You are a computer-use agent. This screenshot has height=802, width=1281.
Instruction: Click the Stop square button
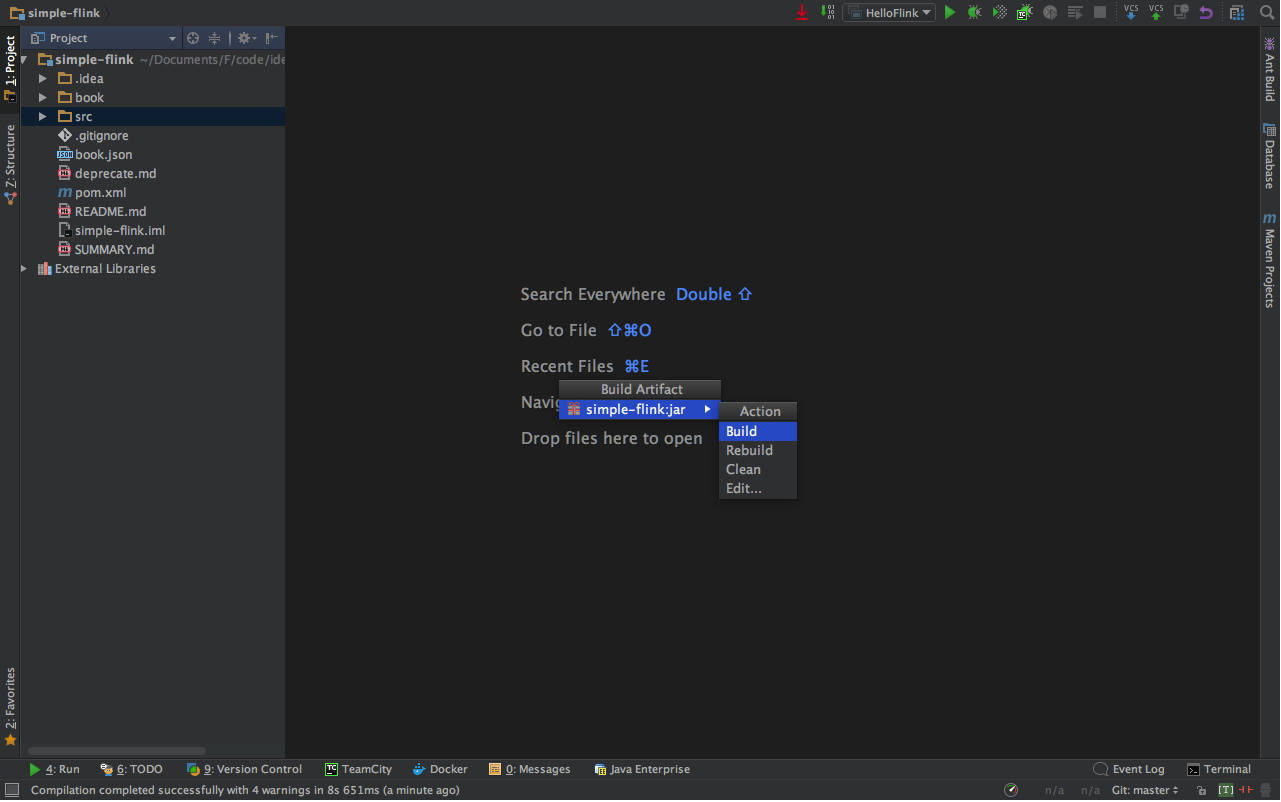pos(1100,12)
